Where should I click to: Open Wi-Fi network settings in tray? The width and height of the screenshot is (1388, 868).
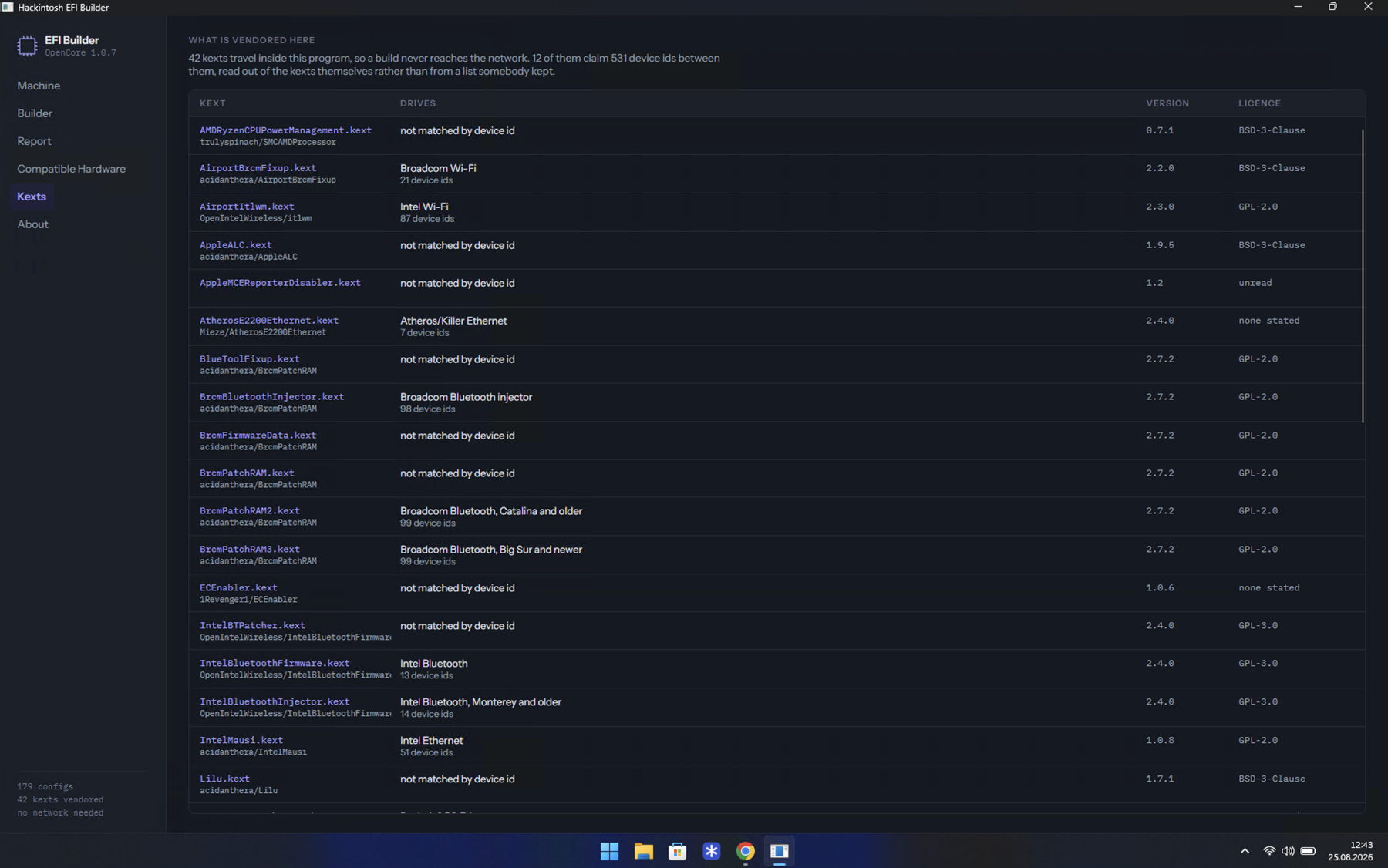click(x=1268, y=851)
